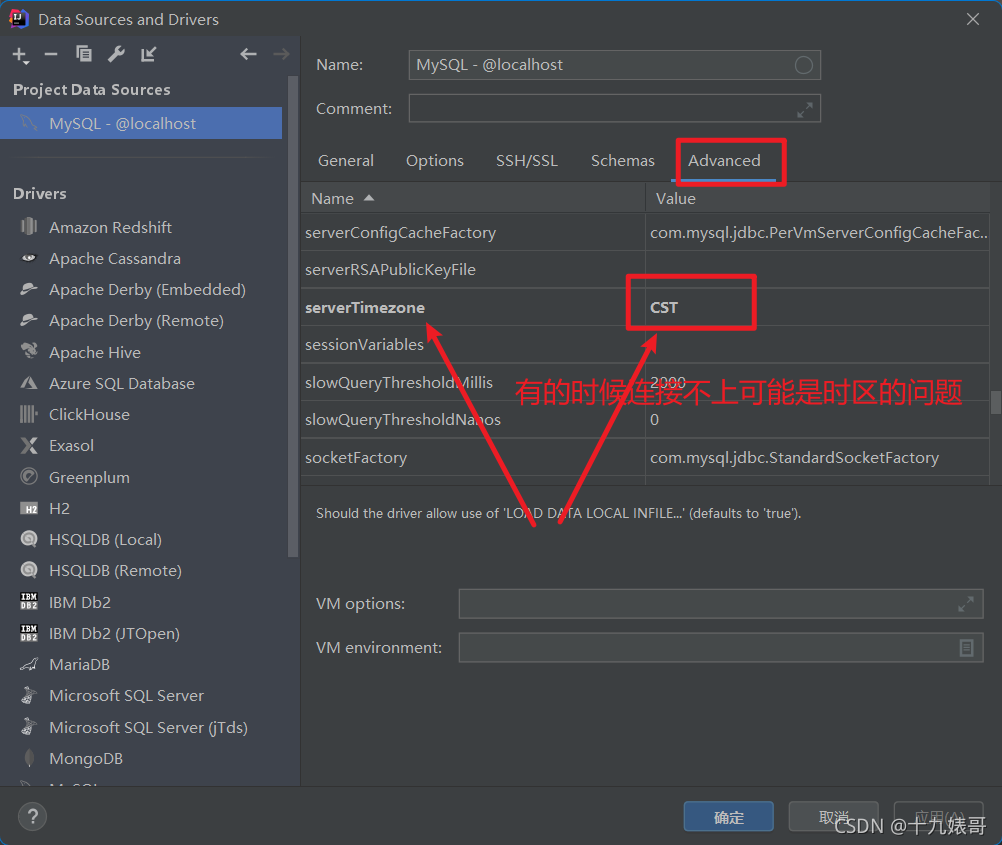Select the socketFactory property row
1002x845 pixels.
pyautogui.click(x=645, y=458)
